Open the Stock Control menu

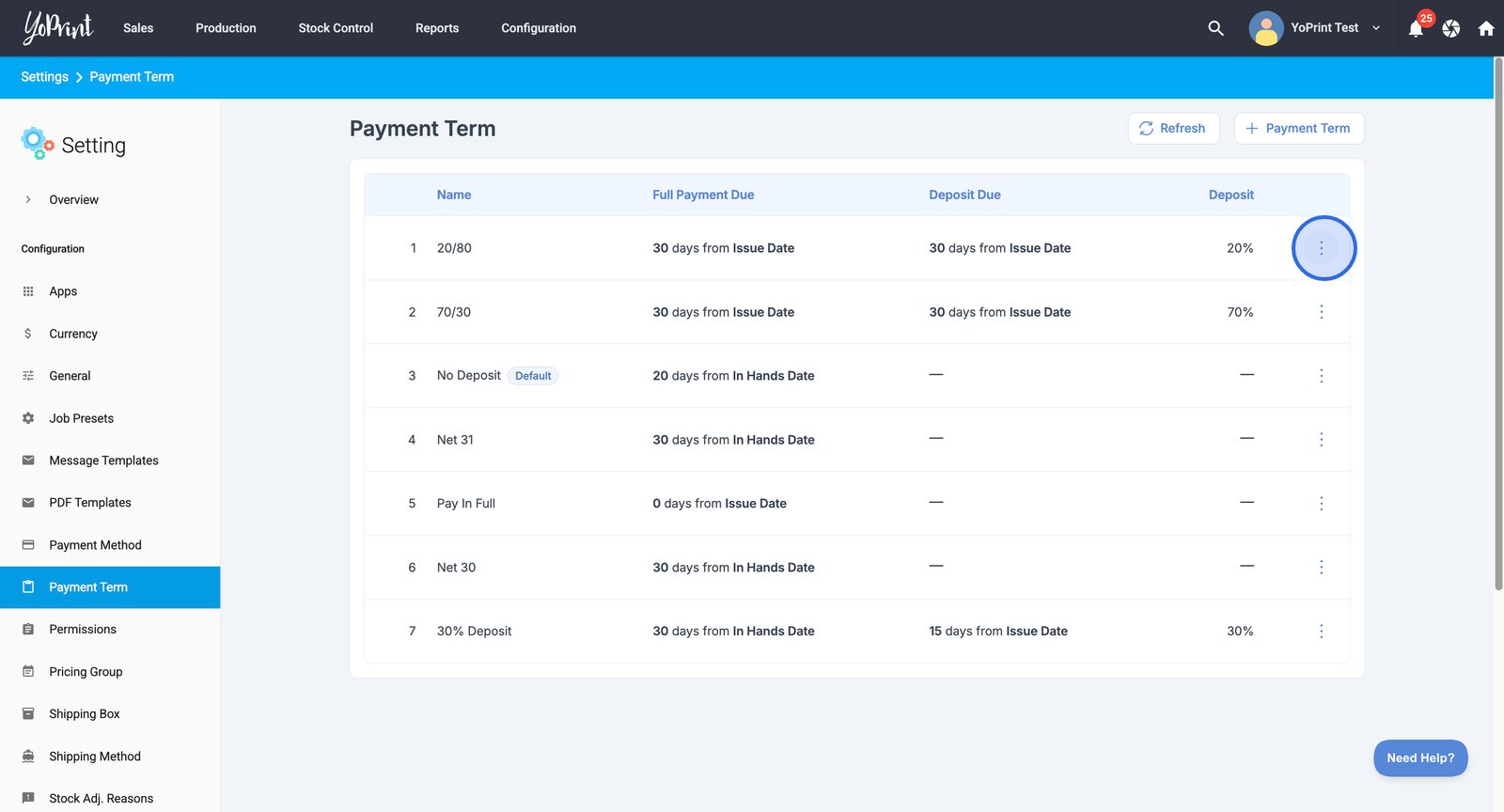click(336, 28)
